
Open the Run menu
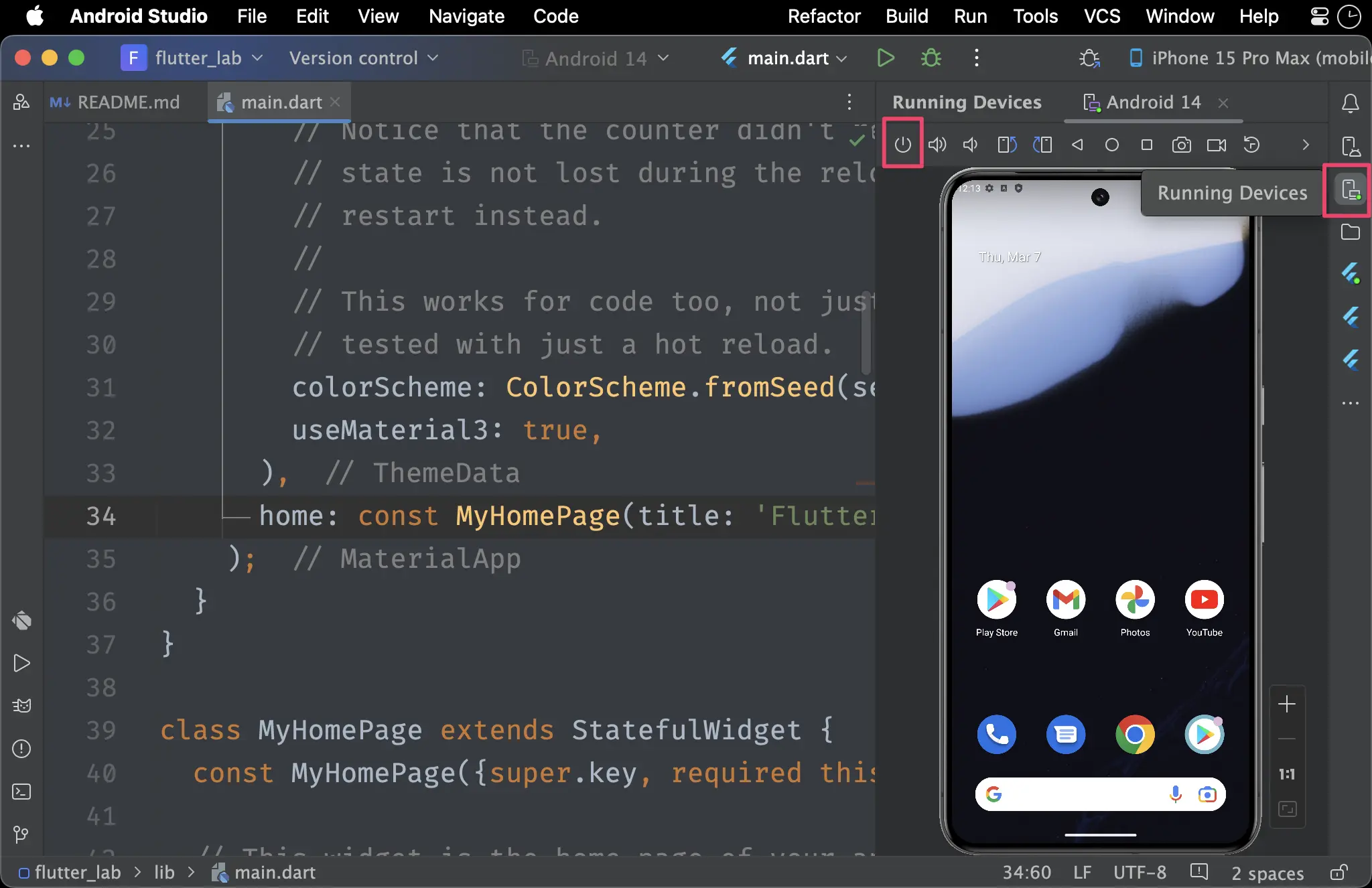(x=969, y=16)
